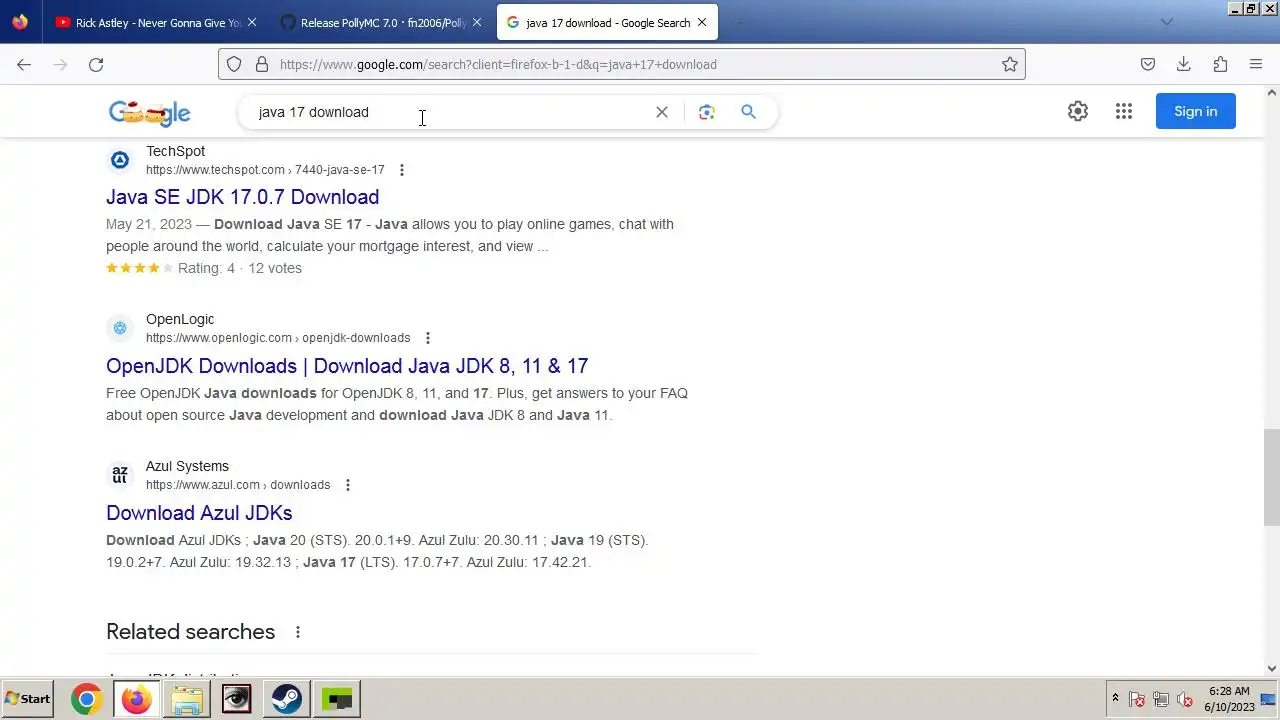Open the Firefox hamburger application menu

pos(1256,64)
